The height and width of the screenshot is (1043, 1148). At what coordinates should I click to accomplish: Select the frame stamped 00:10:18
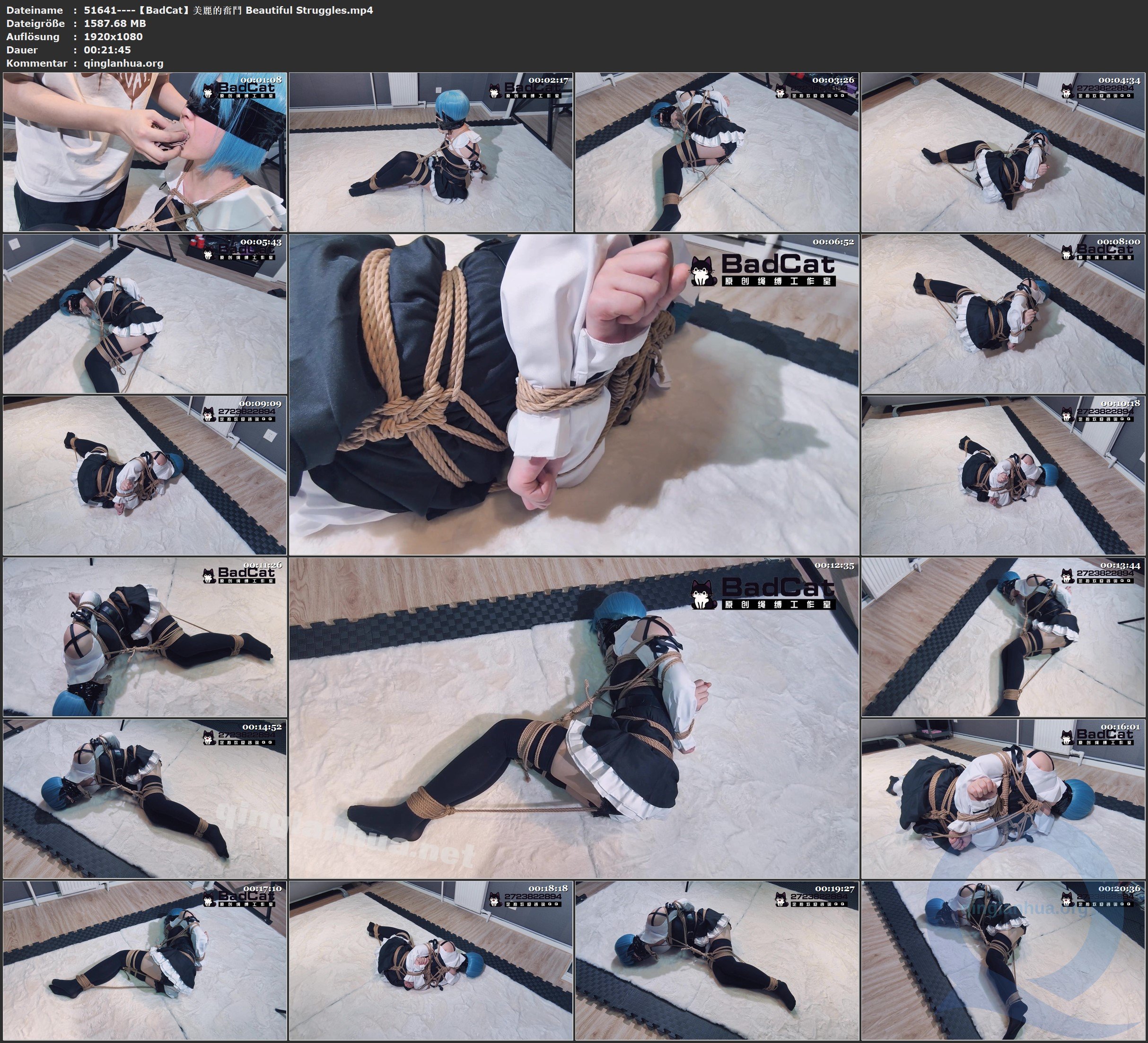1003,475
